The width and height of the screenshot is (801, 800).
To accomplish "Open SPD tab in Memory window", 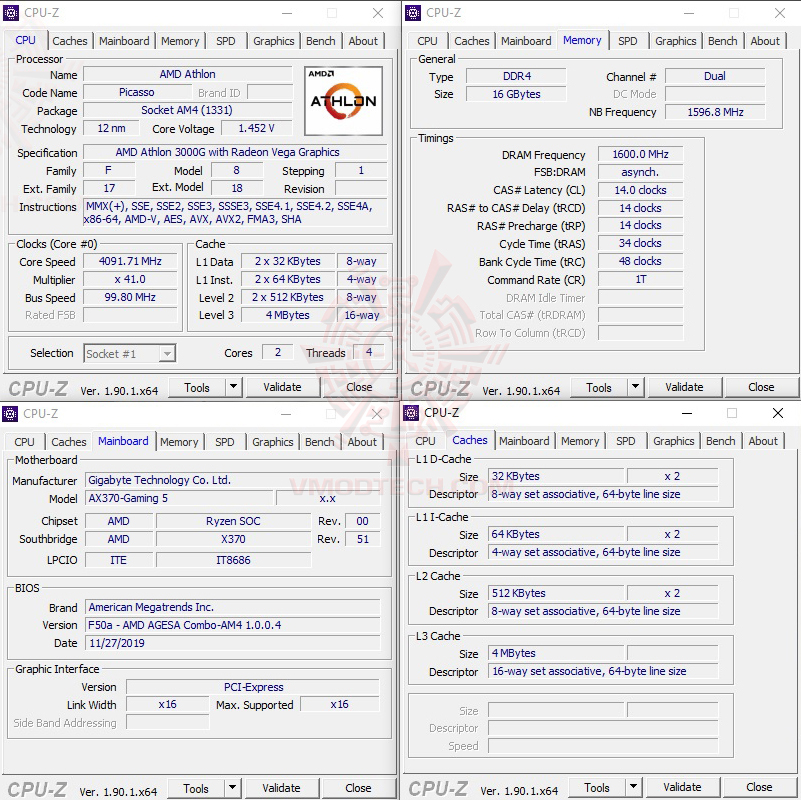I will [628, 41].
